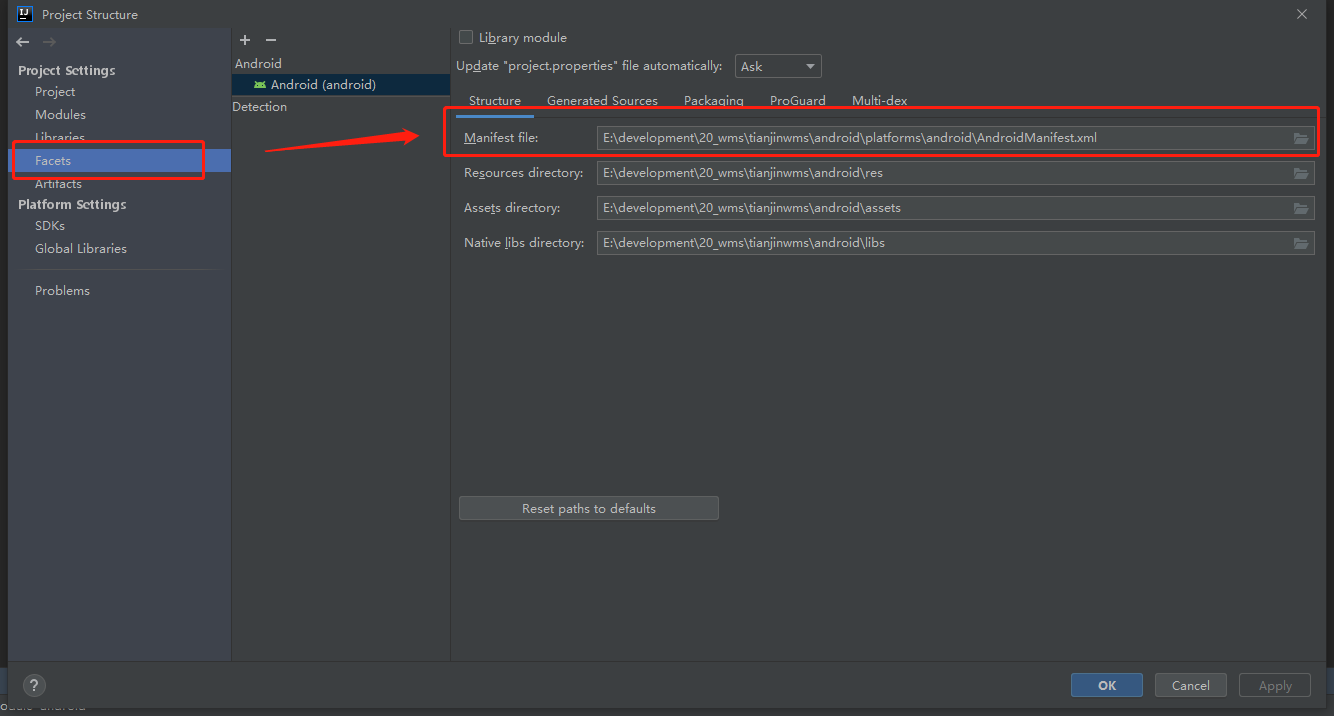
Task: Open help with question mark icon
Action: pyautogui.click(x=34, y=685)
